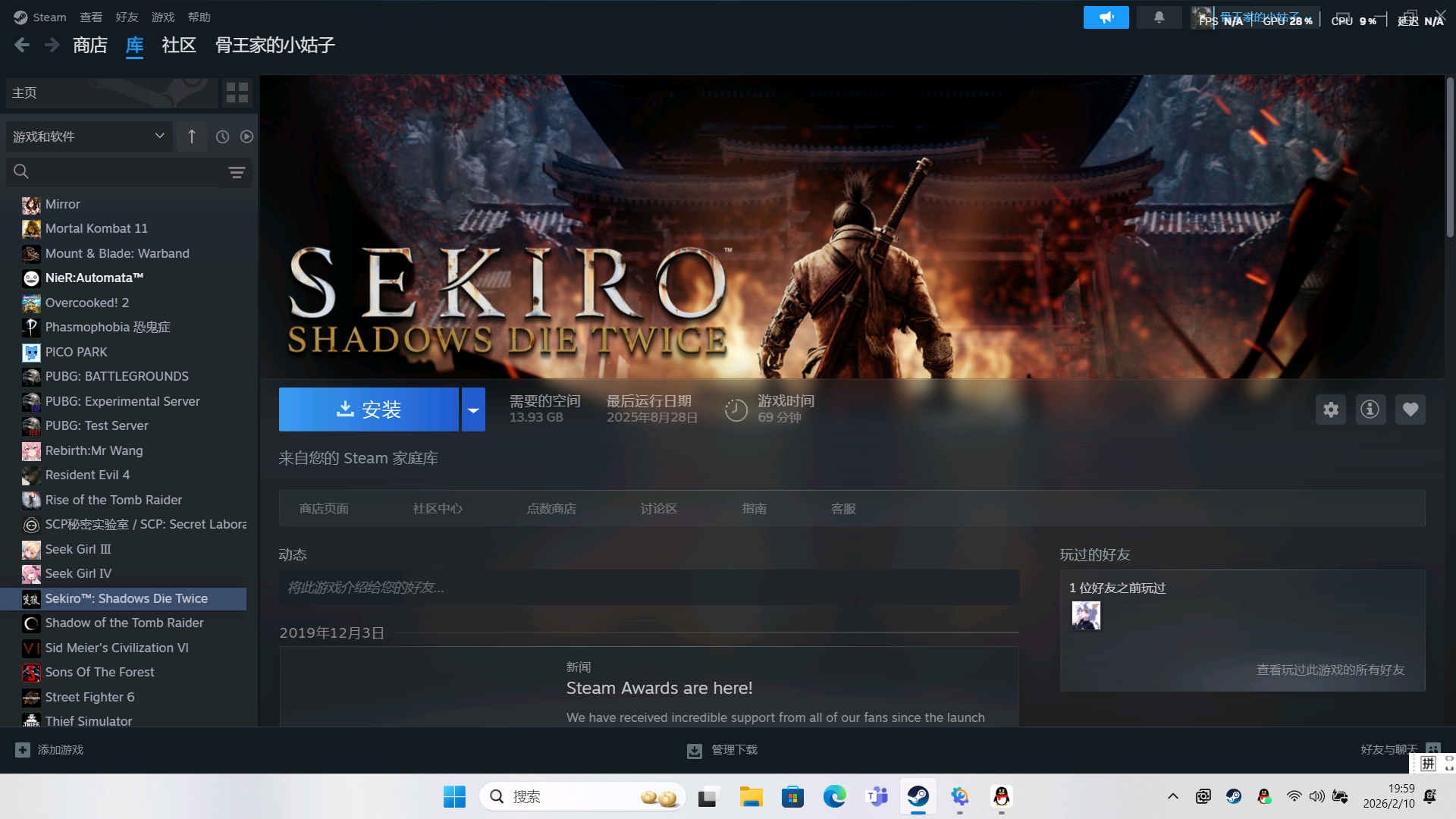Viewport: 1456px width, 819px height.
Task: Open 查看玩过此游戏的所有好友 link
Action: point(1330,670)
